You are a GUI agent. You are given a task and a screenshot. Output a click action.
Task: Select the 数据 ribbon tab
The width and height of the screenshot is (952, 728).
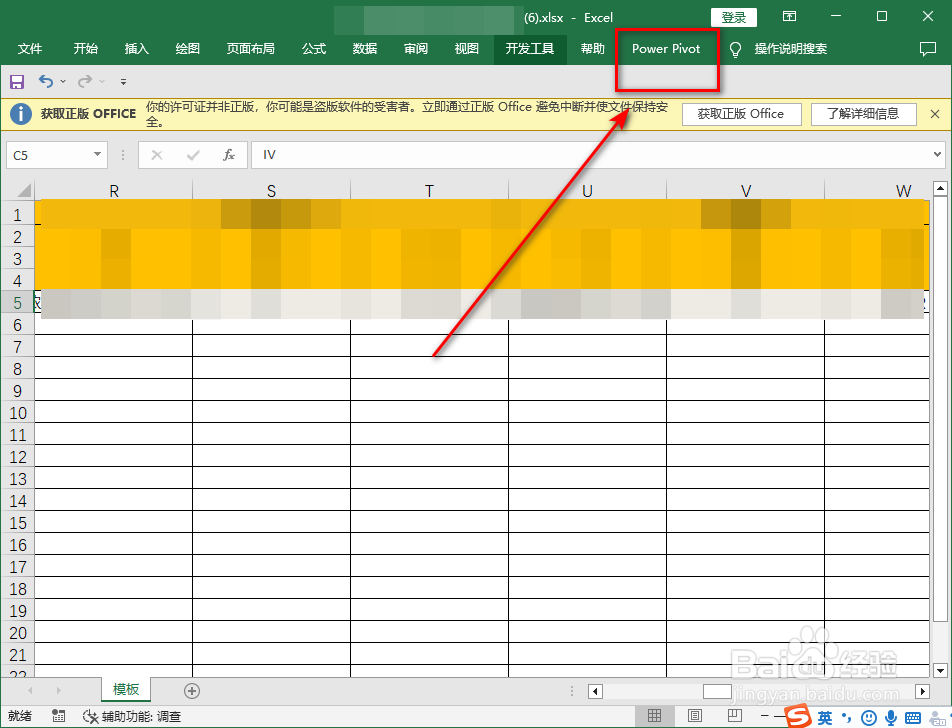[x=365, y=49]
